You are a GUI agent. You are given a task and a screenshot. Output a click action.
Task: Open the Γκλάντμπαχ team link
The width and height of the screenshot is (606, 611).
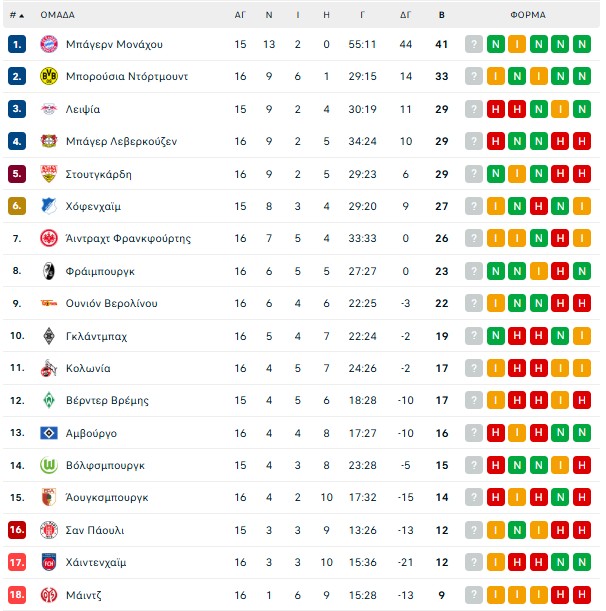click(x=96, y=336)
